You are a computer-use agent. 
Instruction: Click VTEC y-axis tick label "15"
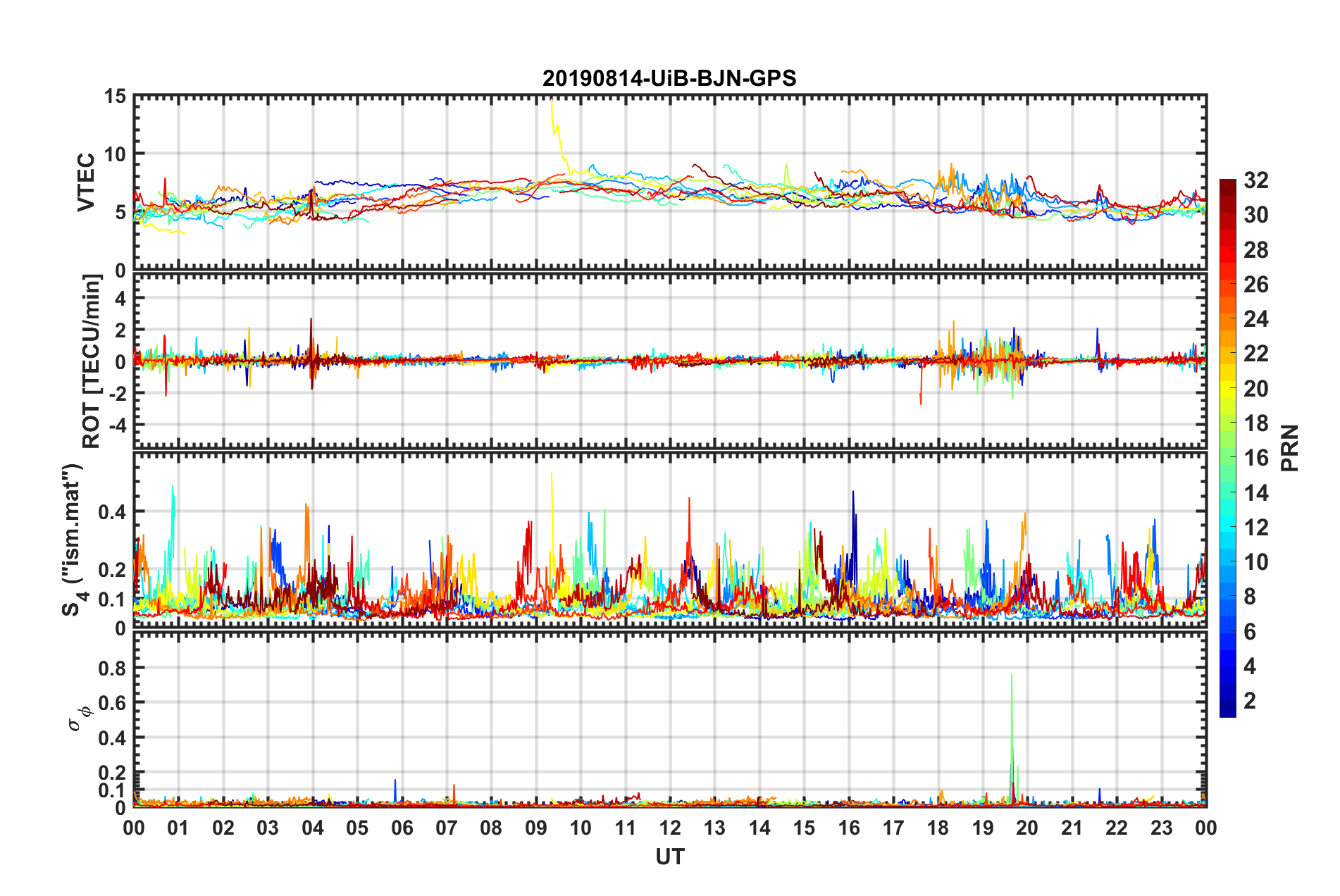click(x=115, y=97)
